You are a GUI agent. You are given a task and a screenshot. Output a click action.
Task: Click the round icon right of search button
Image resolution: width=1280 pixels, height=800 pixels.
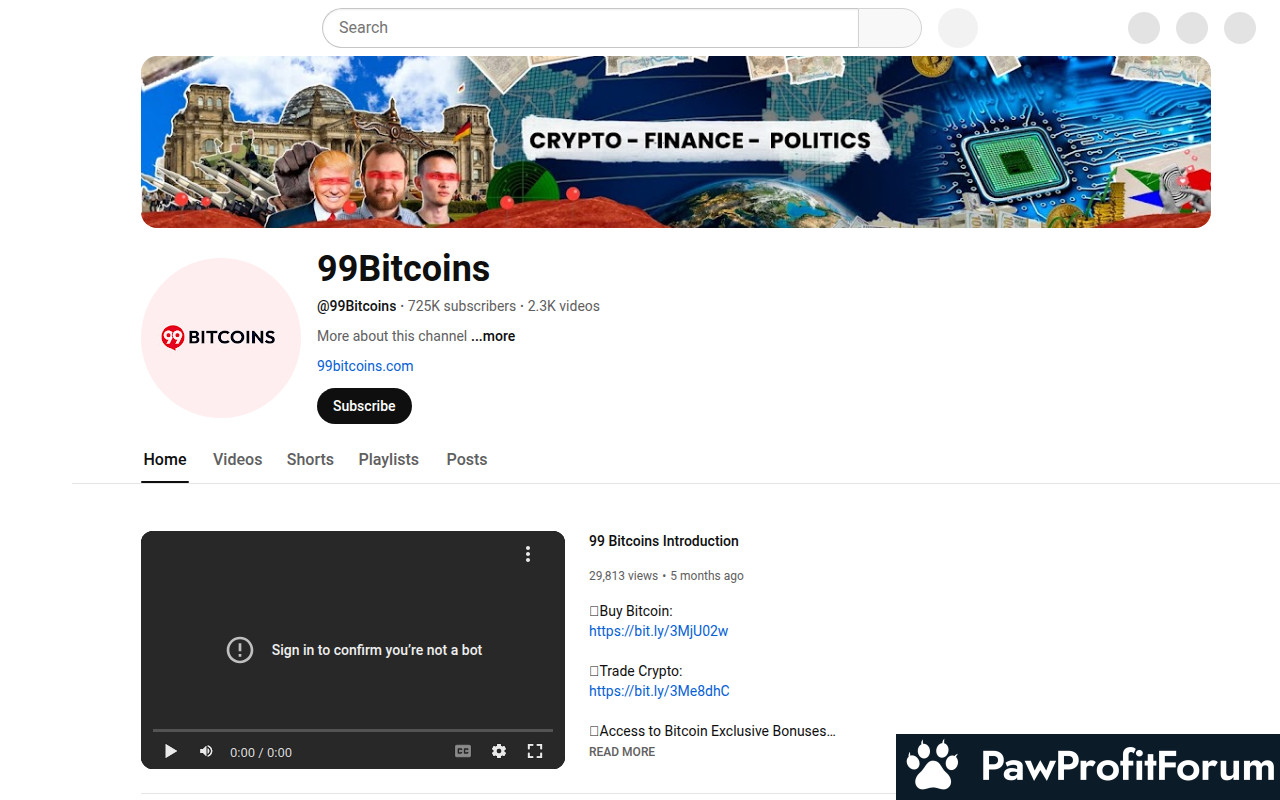pos(958,28)
